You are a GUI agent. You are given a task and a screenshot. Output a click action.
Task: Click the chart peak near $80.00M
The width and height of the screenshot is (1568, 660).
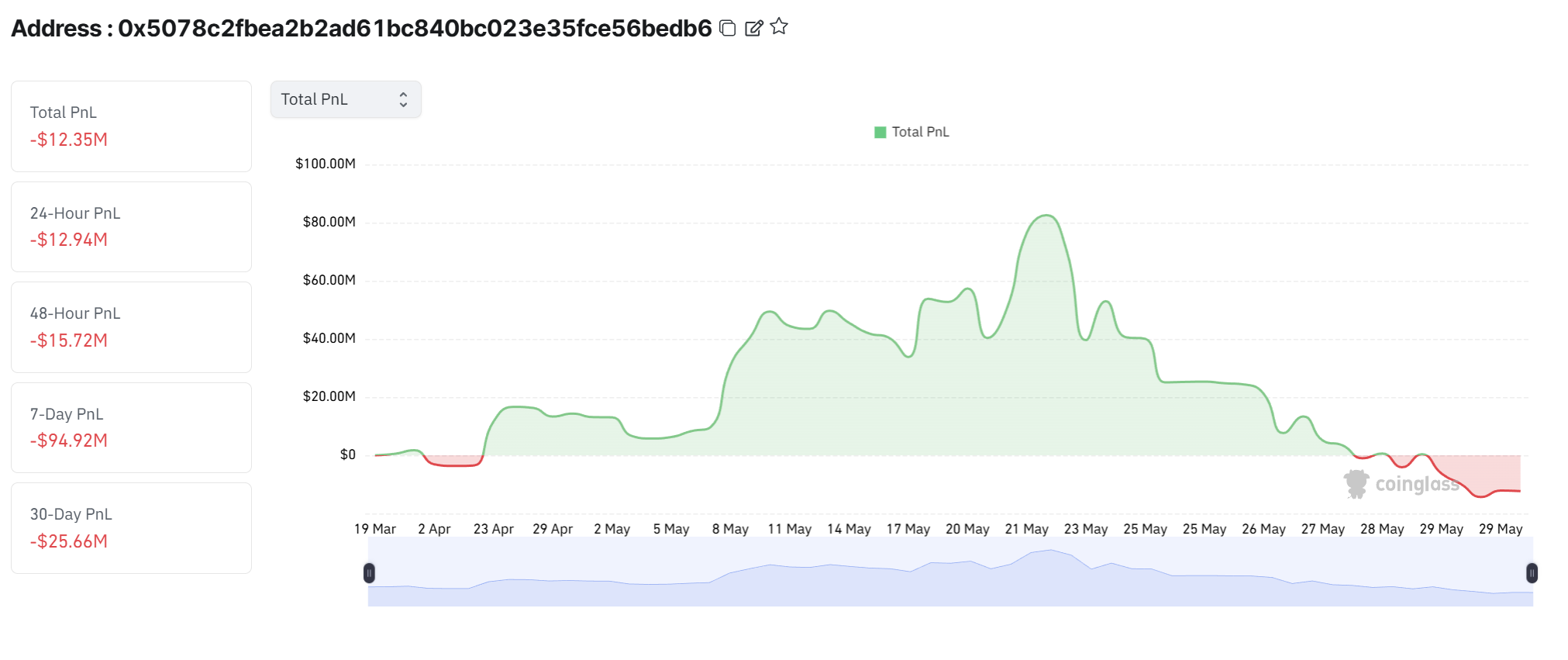[x=1046, y=216]
